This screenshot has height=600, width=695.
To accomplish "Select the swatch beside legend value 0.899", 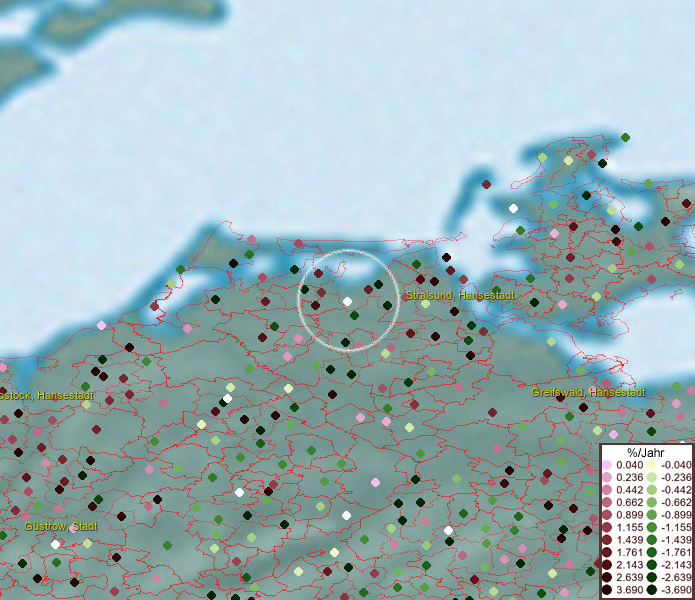I will point(607,515).
